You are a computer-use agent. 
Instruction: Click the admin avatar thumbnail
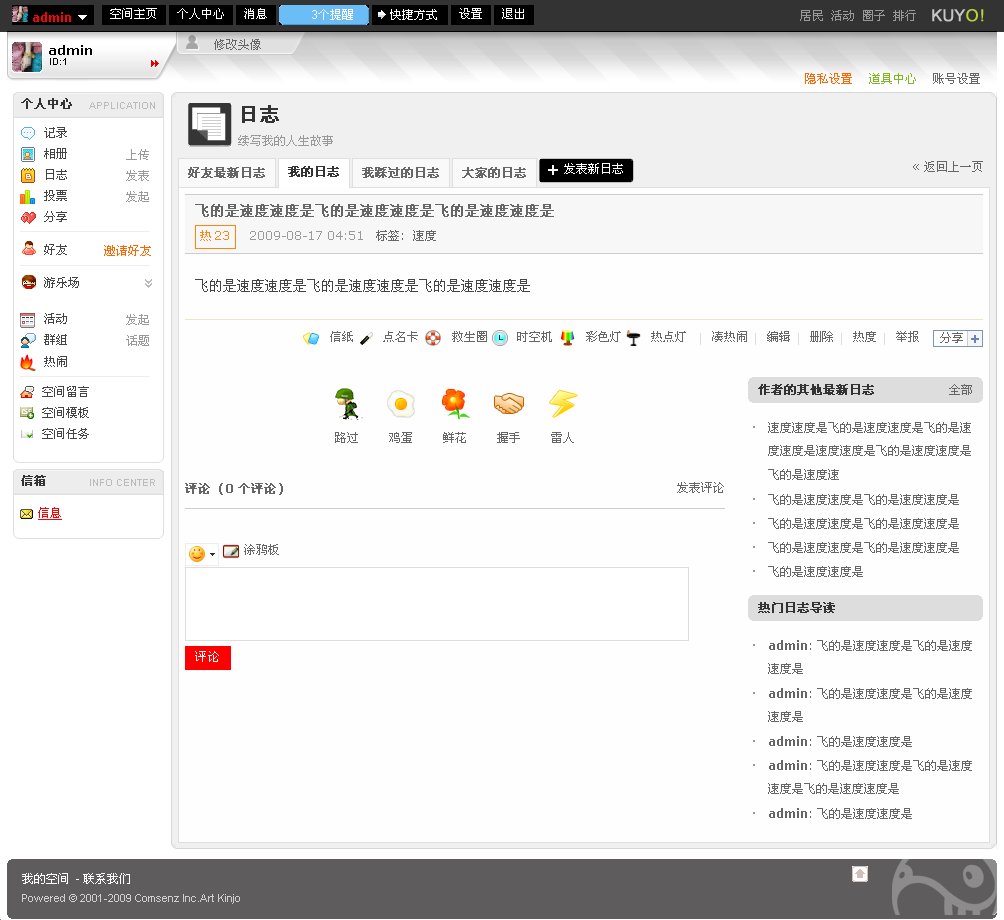[x=27, y=56]
